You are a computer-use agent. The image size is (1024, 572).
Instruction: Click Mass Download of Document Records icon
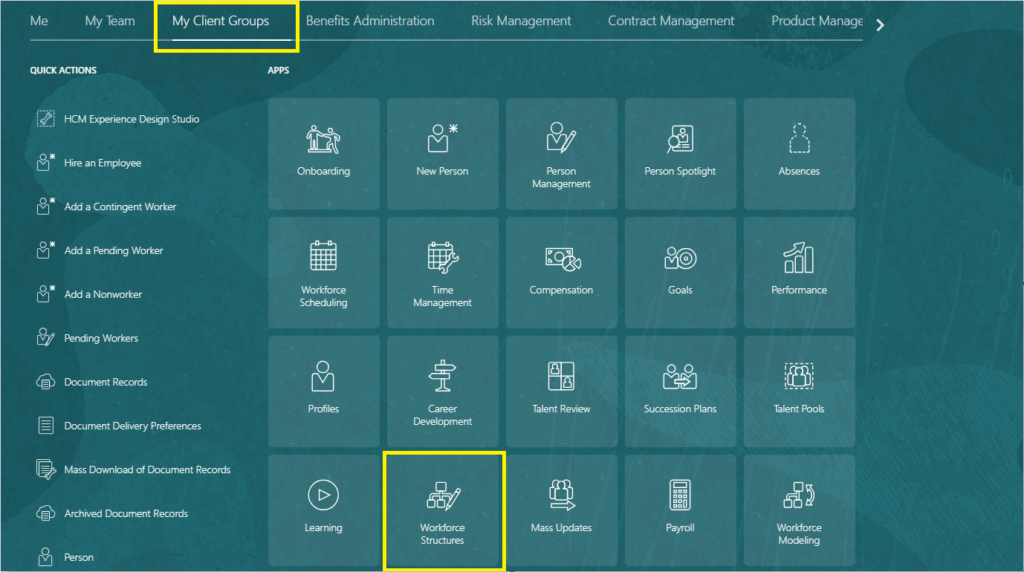tap(45, 469)
